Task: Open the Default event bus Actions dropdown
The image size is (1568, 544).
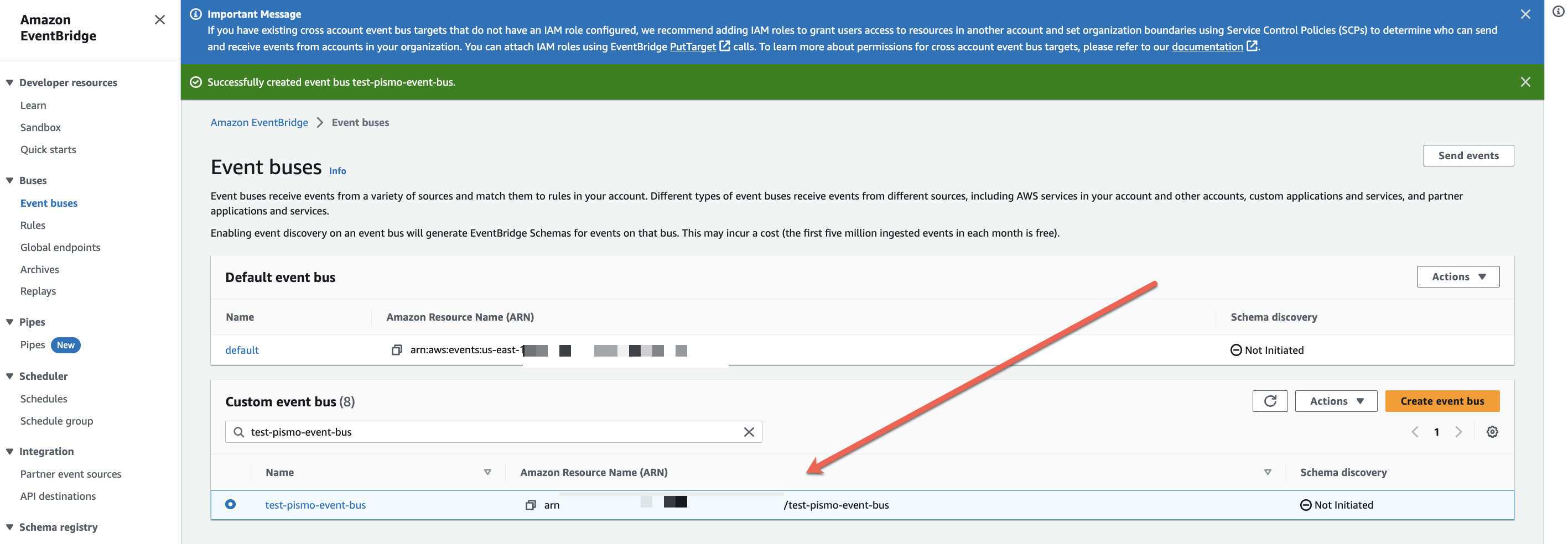Action: pos(1457,277)
